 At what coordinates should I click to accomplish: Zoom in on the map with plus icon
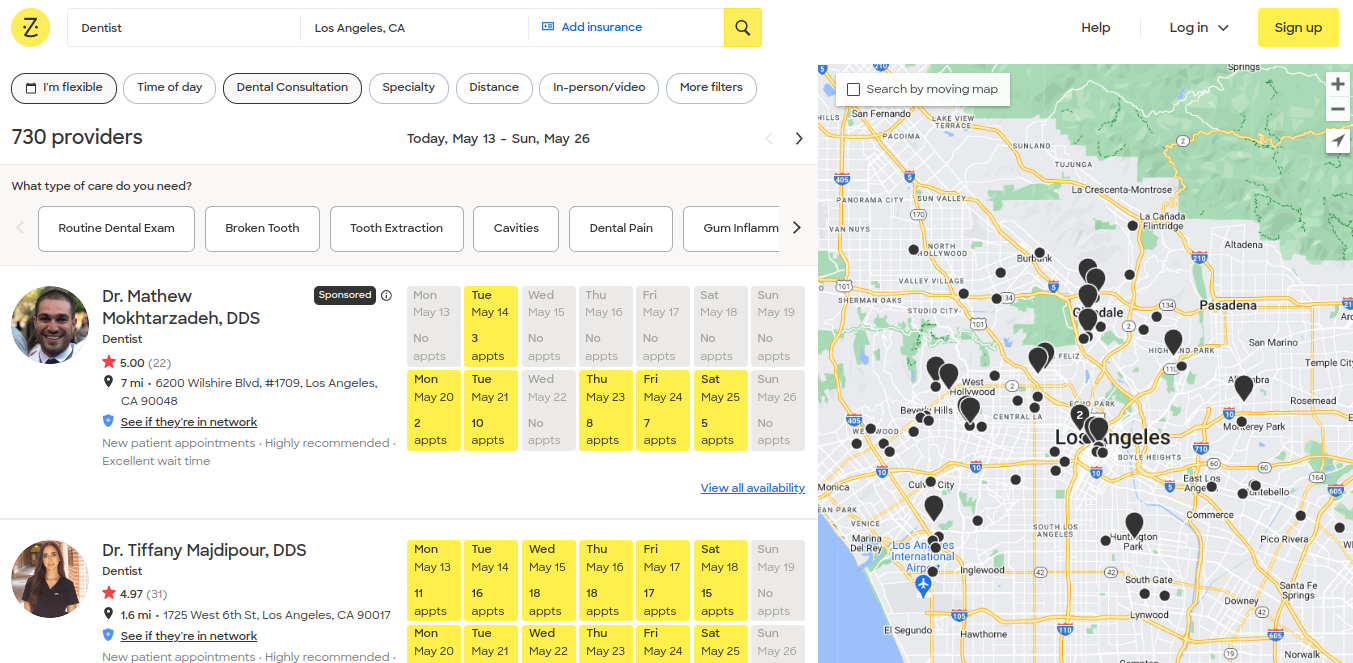pos(1338,85)
